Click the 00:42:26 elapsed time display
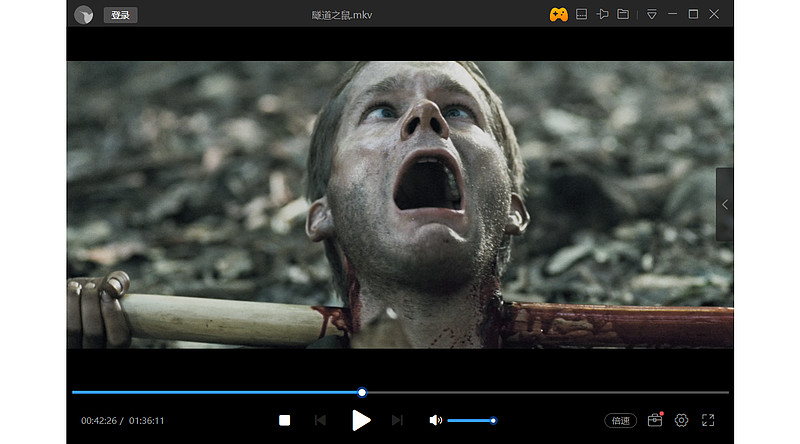The width and height of the screenshot is (800, 444). [x=98, y=421]
